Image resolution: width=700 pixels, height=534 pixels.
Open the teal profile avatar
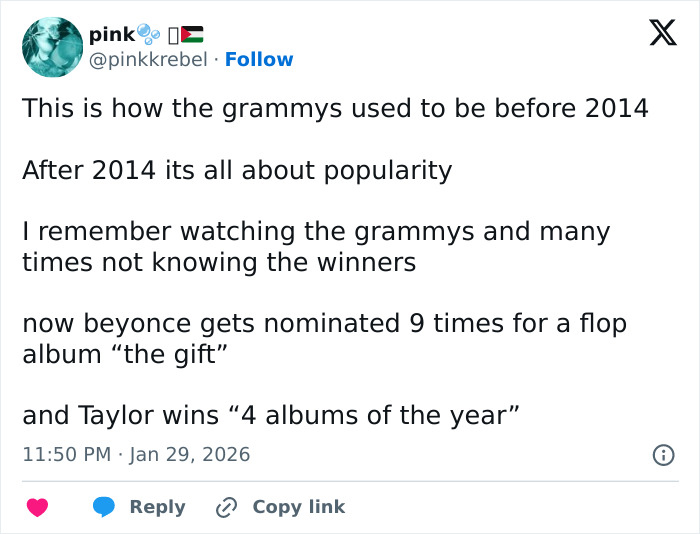click(52, 47)
